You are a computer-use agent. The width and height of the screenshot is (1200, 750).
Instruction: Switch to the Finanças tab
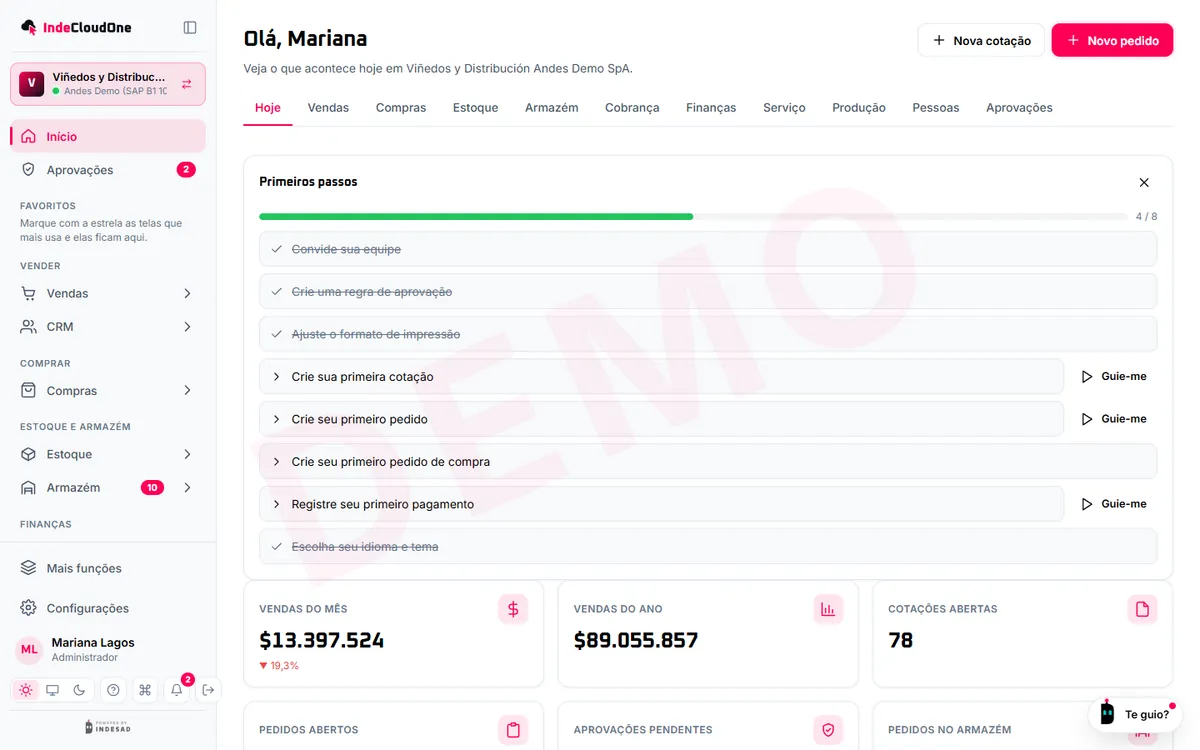click(x=711, y=107)
